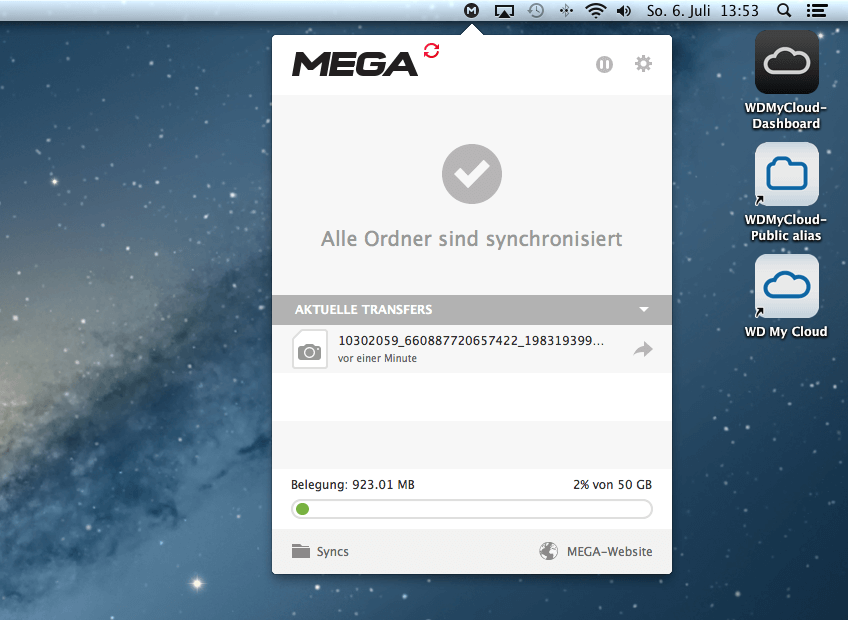Image resolution: width=848 pixels, height=620 pixels.
Task: Click the storage usage progress bar
Action: point(472,509)
